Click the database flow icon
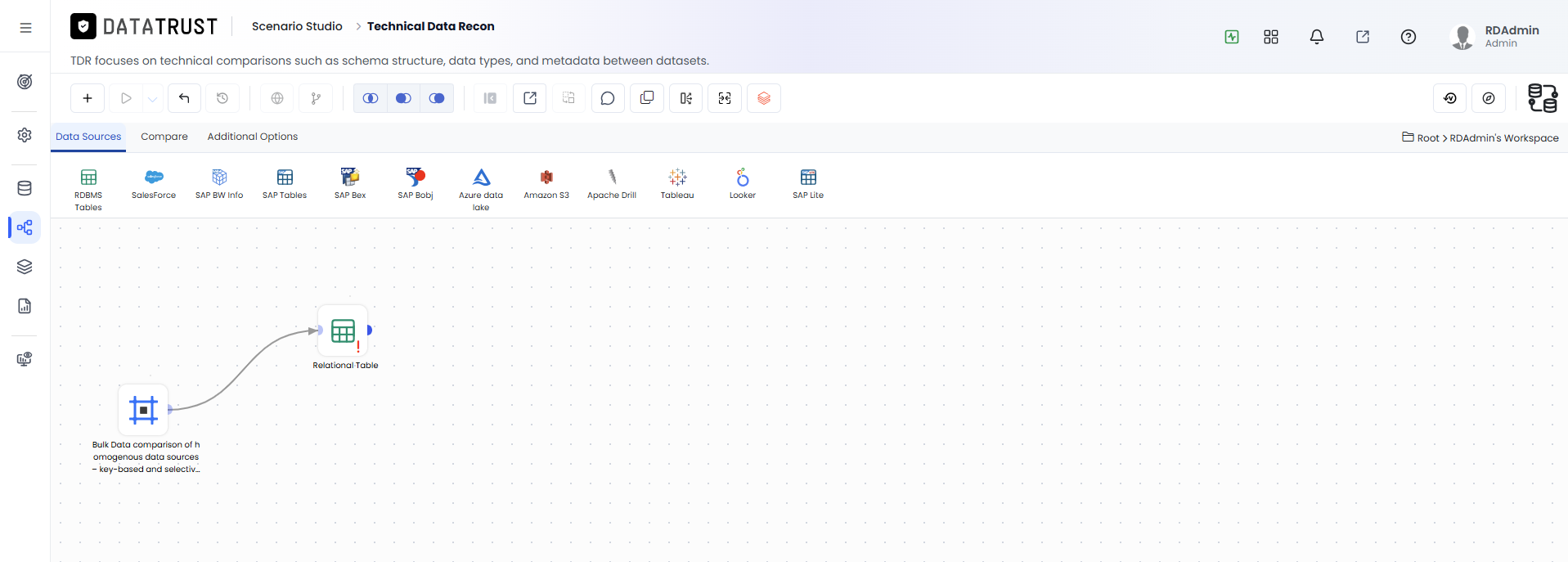 pyautogui.click(x=1543, y=98)
